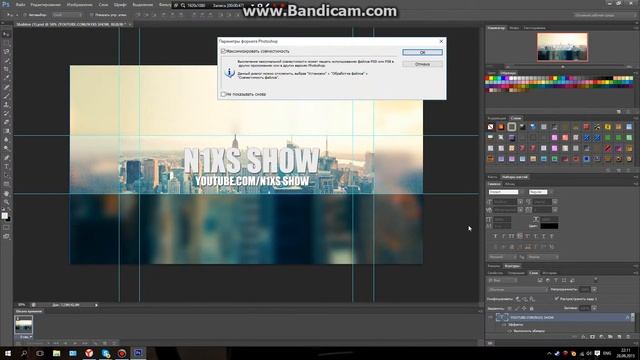Screen dimensions: 640x360
Task: Click the screen mode icon in toolbar
Action: [6, 236]
